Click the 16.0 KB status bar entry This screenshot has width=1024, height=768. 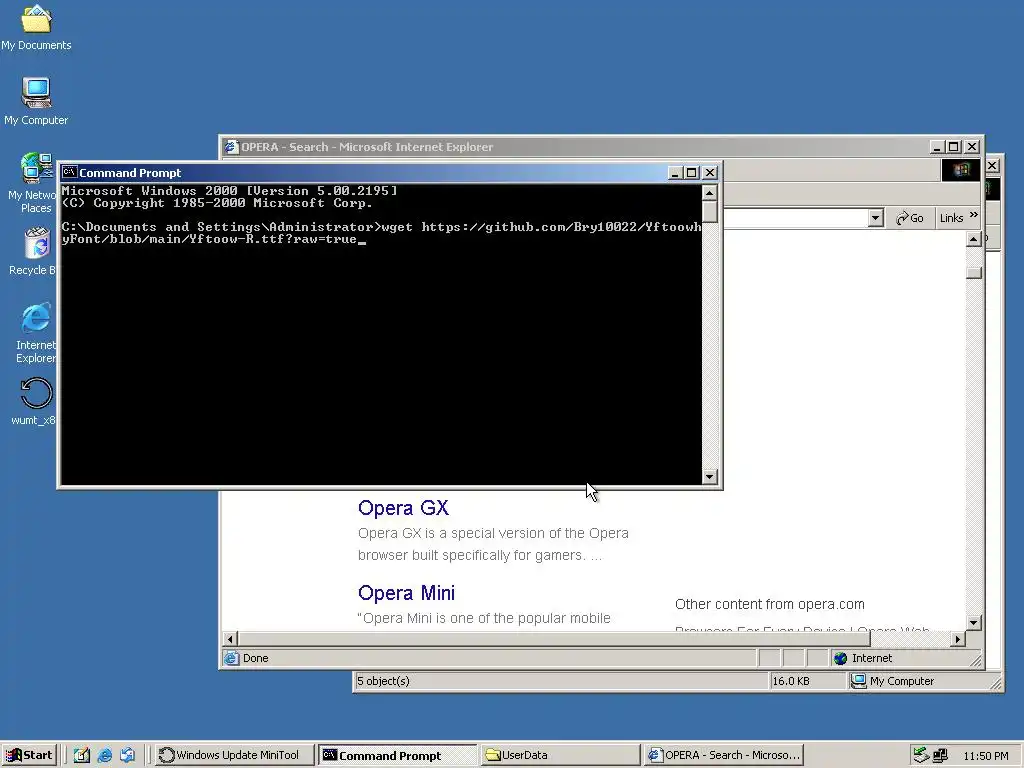[791, 681]
